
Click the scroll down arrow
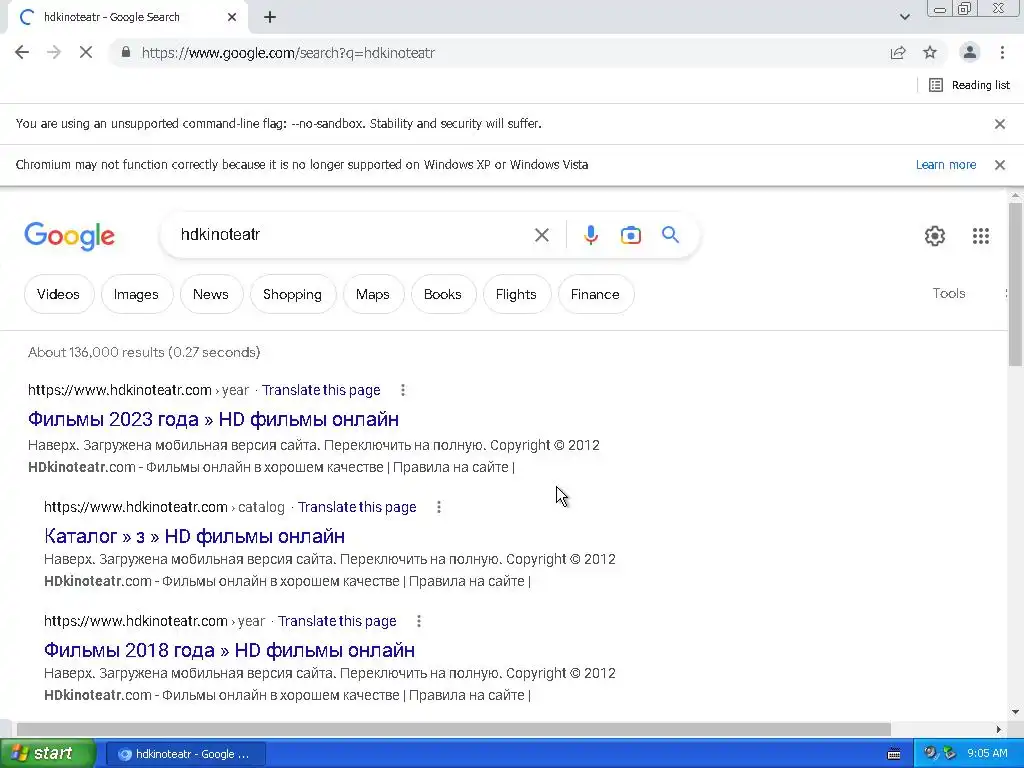(1015, 712)
